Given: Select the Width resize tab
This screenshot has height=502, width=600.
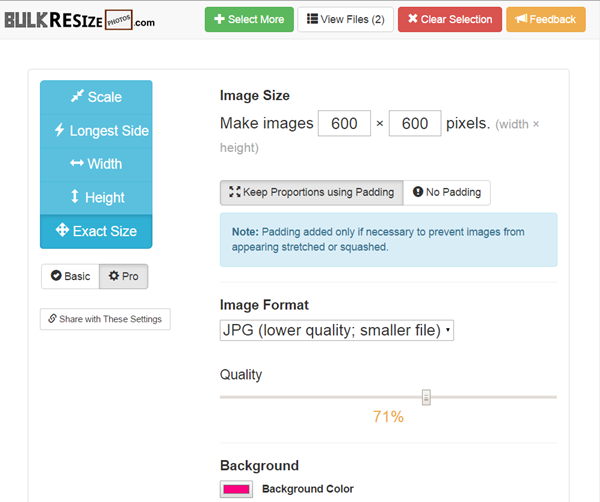Looking at the screenshot, I should tap(96, 164).
